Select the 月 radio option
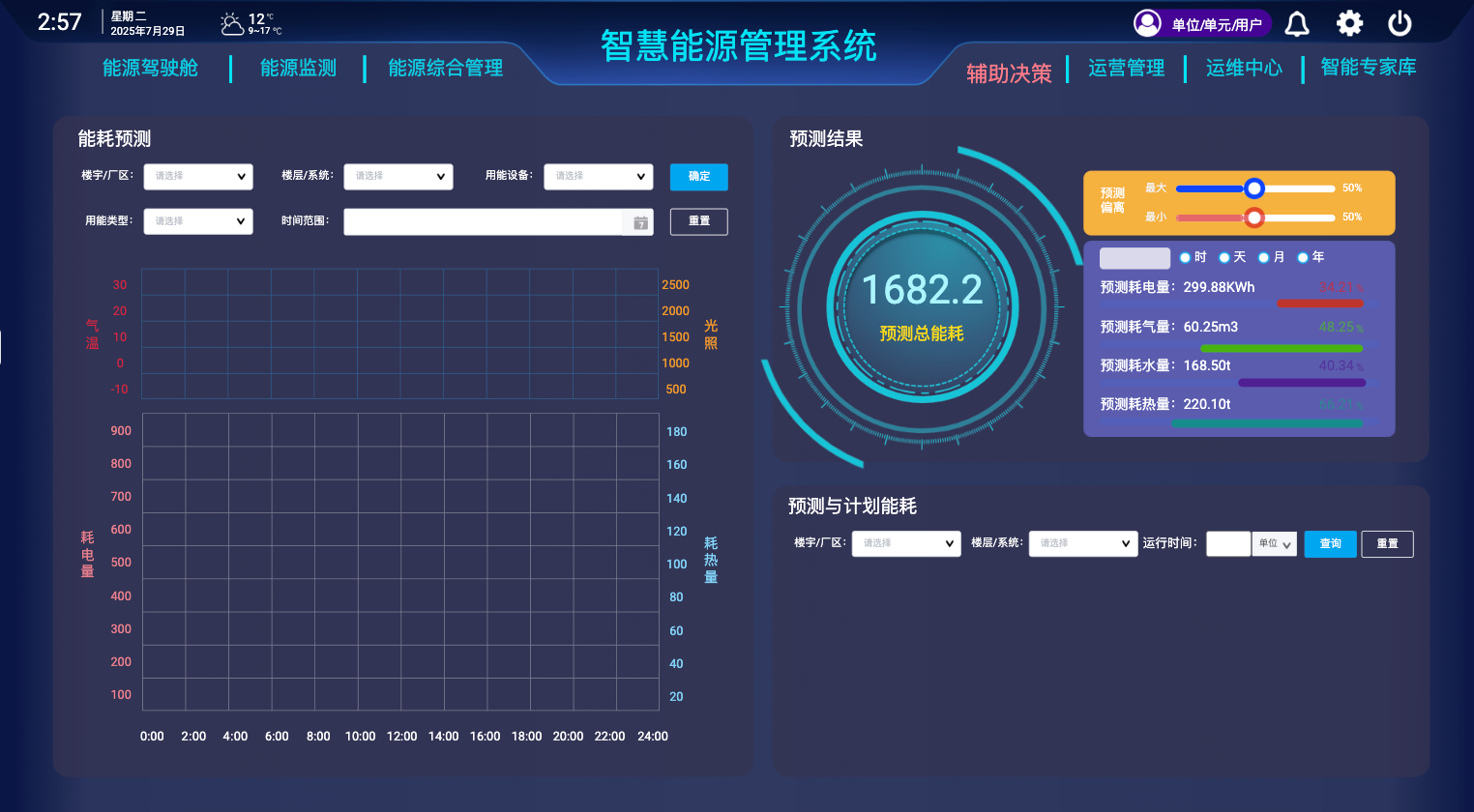Image resolution: width=1474 pixels, height=812 pixels. 1263,257
